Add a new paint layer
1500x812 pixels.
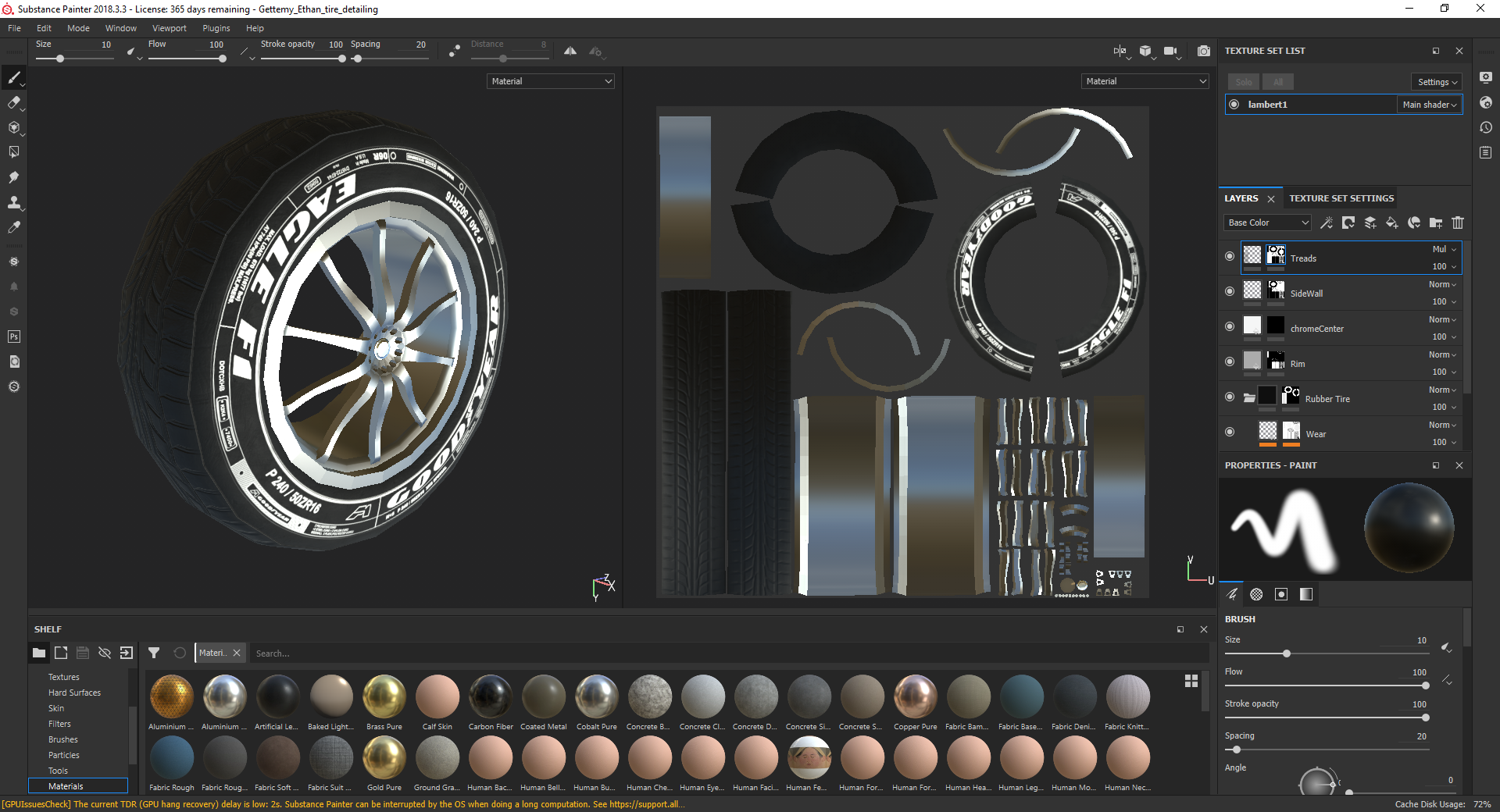(1370, 223)
